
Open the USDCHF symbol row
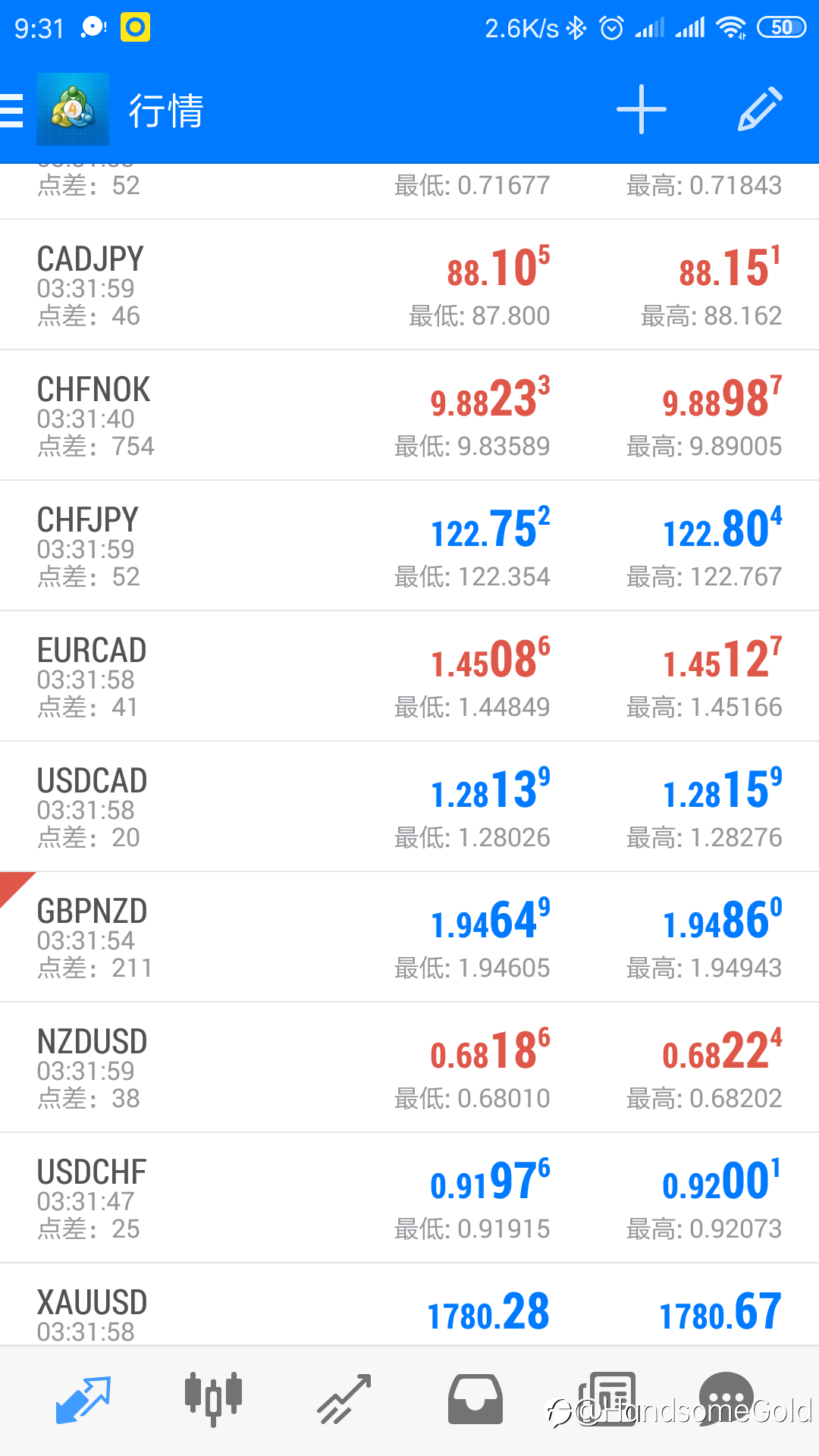409,1198
